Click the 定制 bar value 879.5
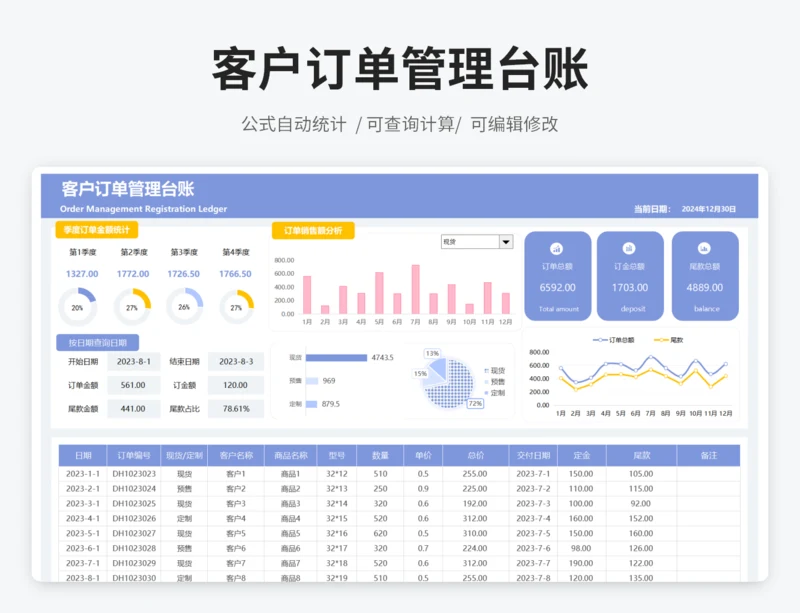The image size is (800, 613). (331, 404)
